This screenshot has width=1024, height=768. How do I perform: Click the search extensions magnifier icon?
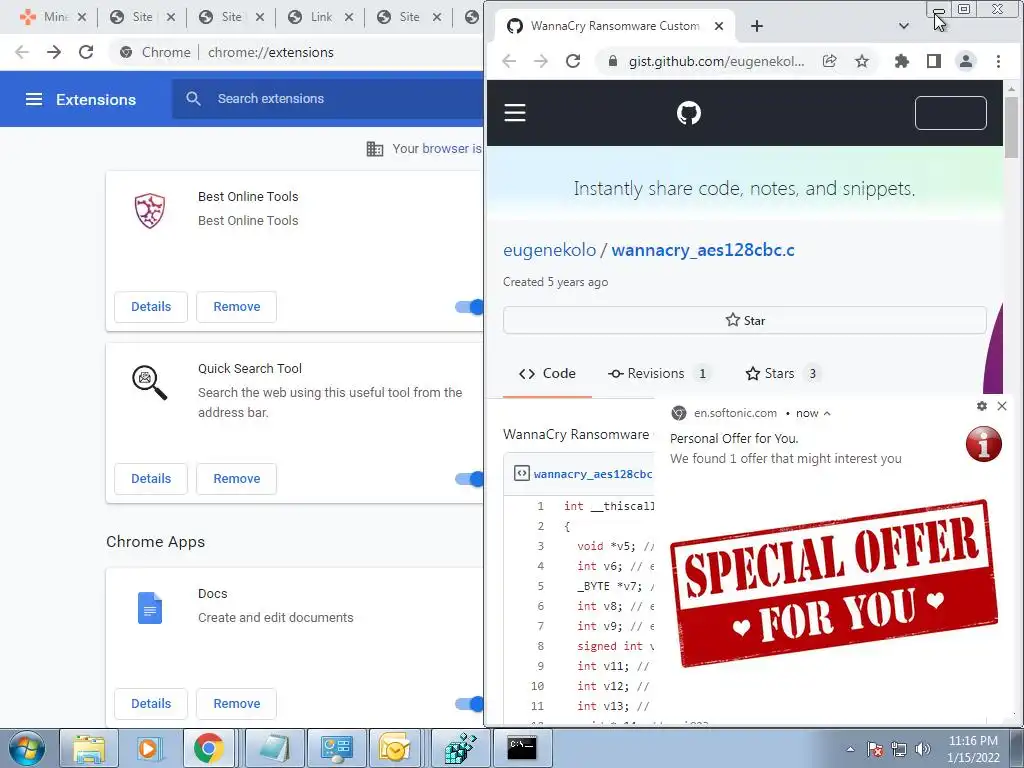(x=193, y=99)
